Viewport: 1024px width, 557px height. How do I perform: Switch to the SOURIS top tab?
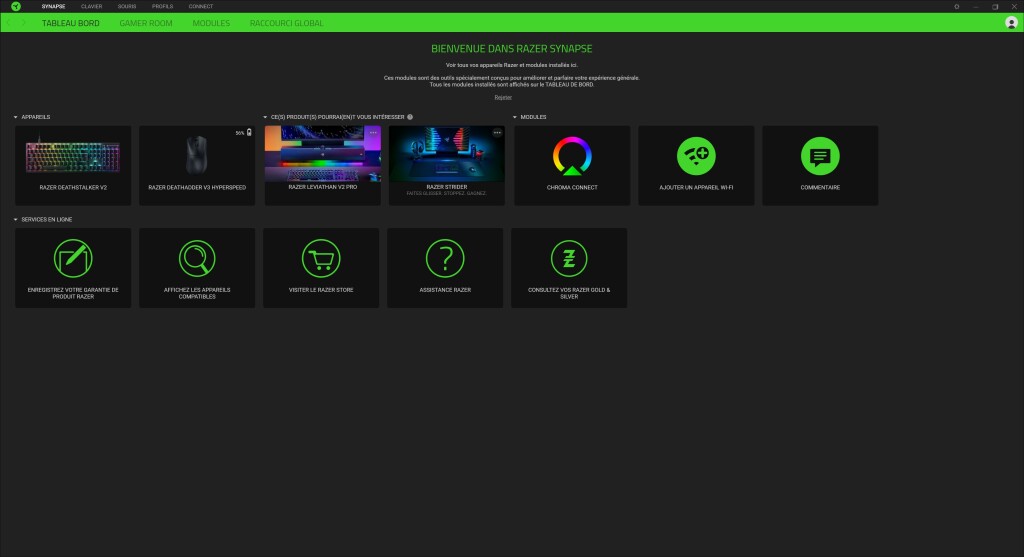127,7
